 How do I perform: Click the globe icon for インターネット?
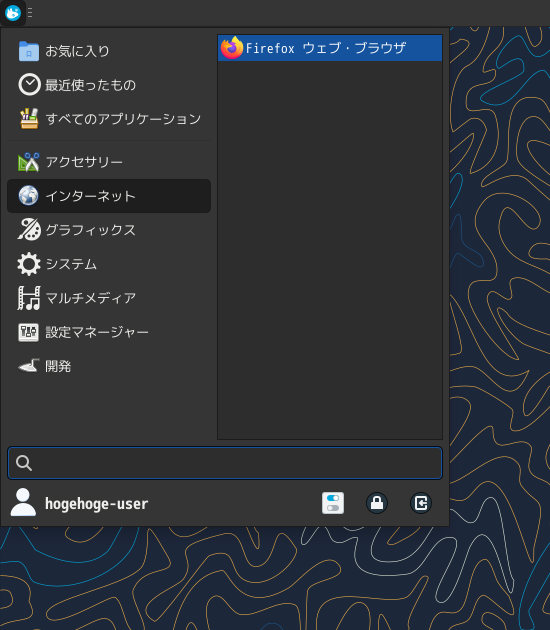coord(29,196)
